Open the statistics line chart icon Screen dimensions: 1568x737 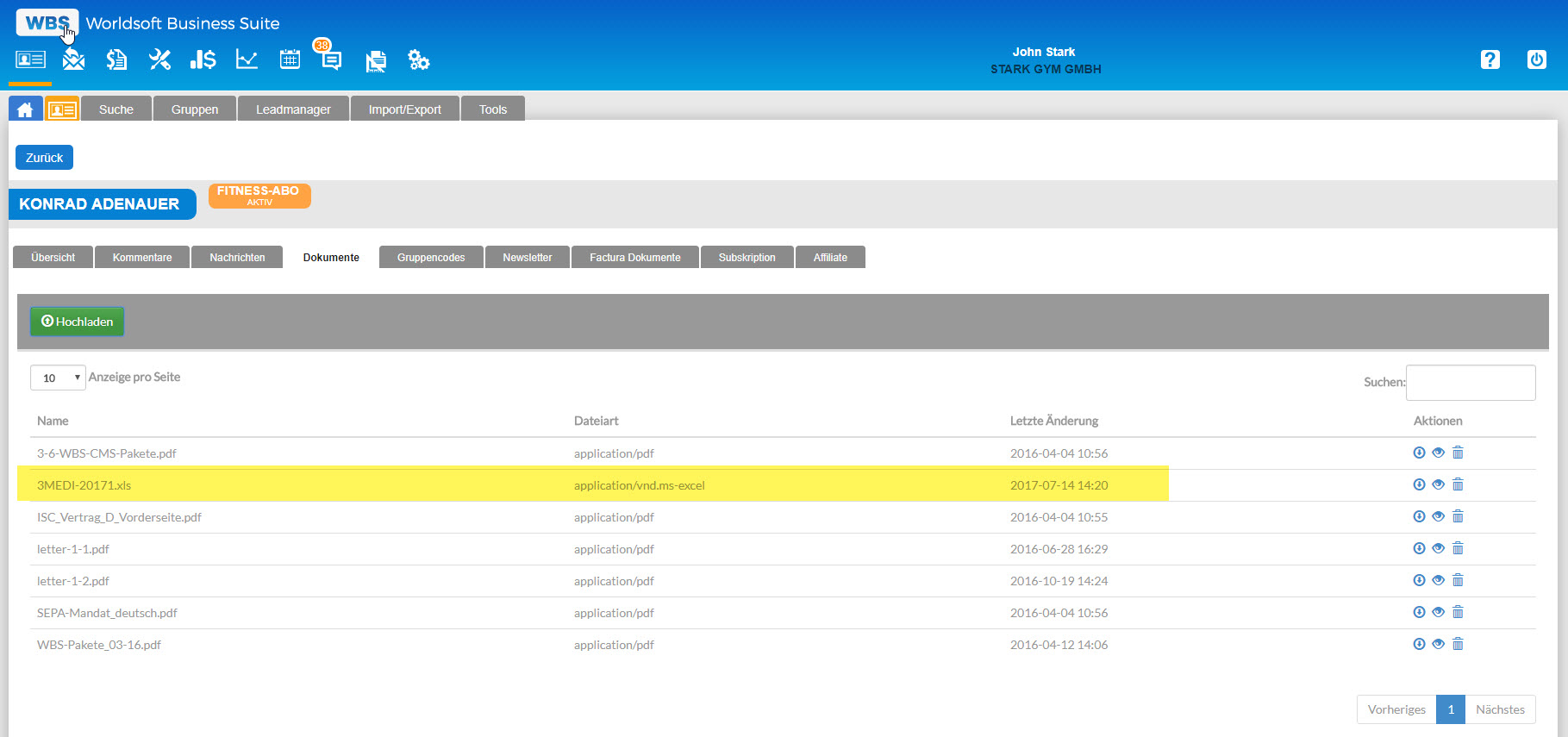coord(247,59)
